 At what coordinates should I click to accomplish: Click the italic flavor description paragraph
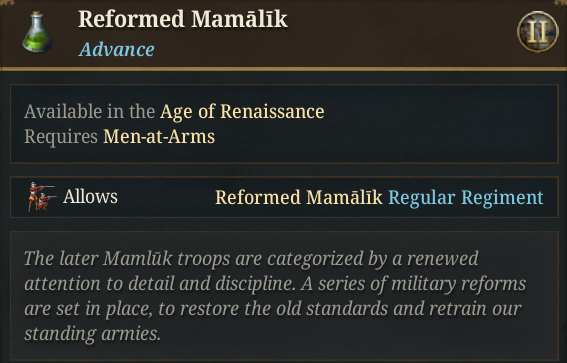[x=275, y=296]
